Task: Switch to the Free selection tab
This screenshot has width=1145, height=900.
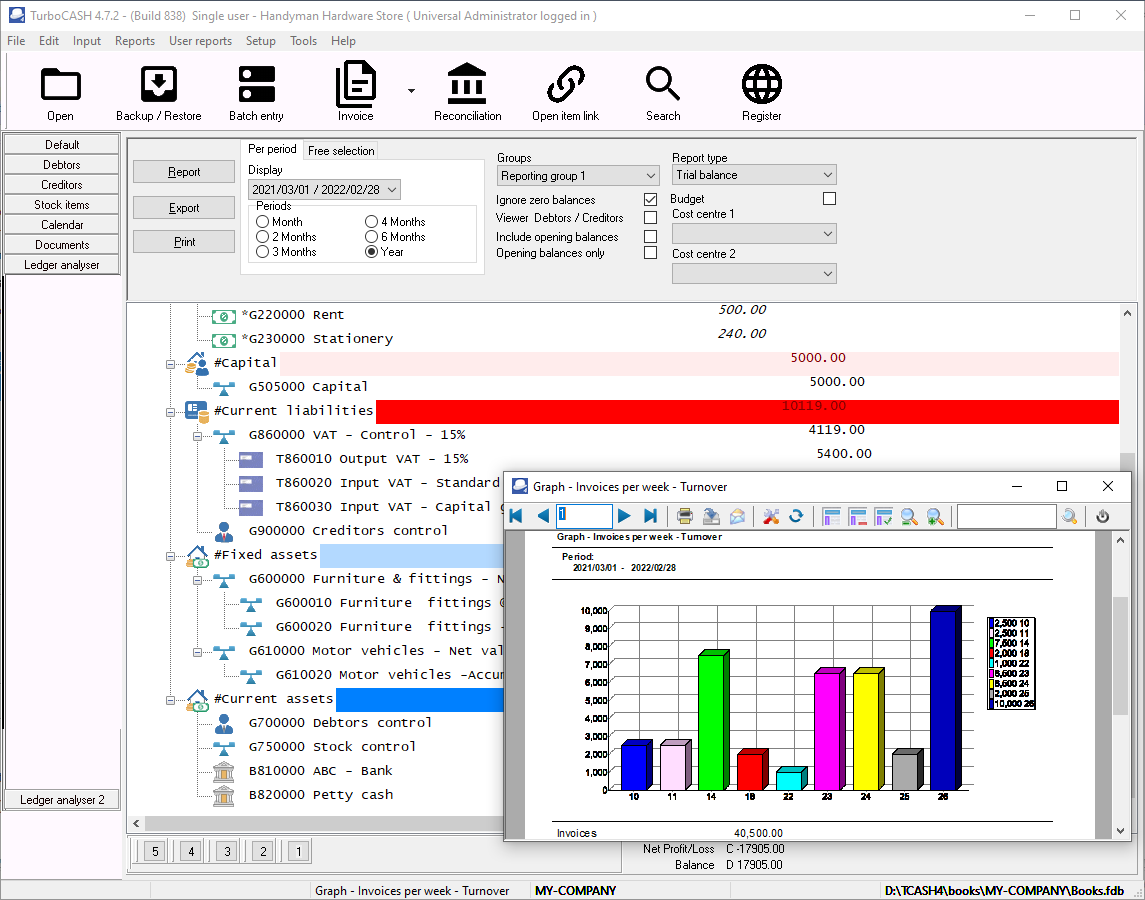Action: pyautogui.click(x=341, y=151)
